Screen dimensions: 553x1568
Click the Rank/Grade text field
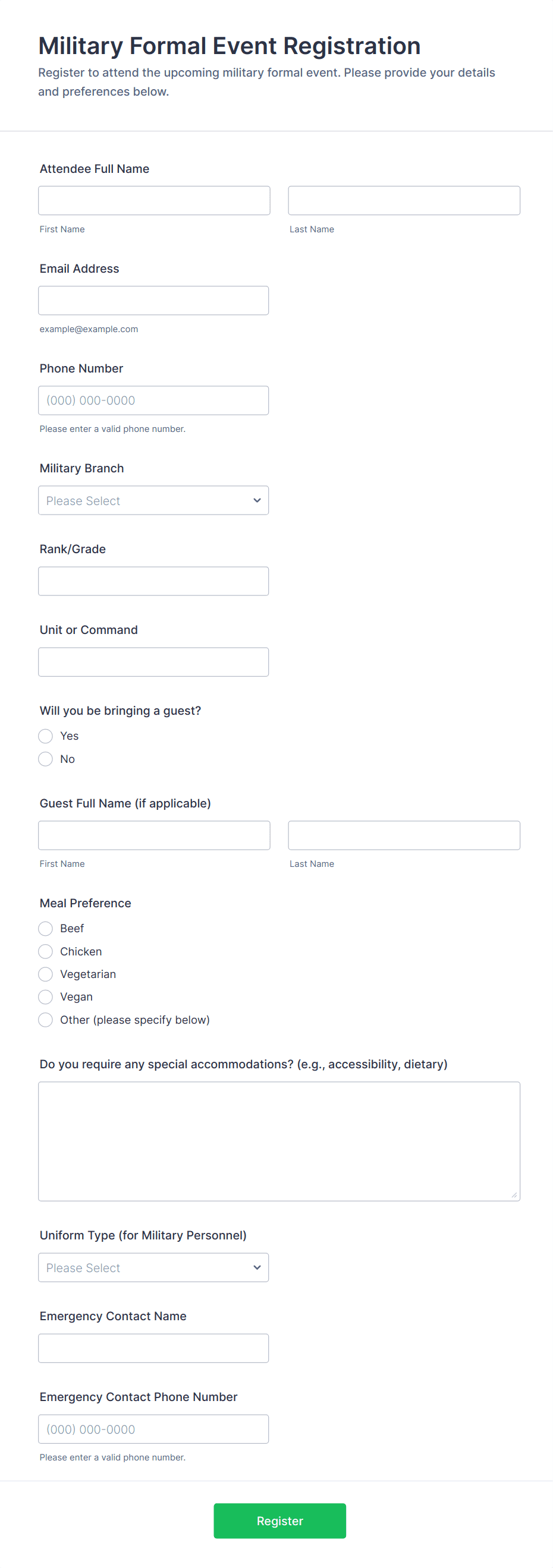153,580
